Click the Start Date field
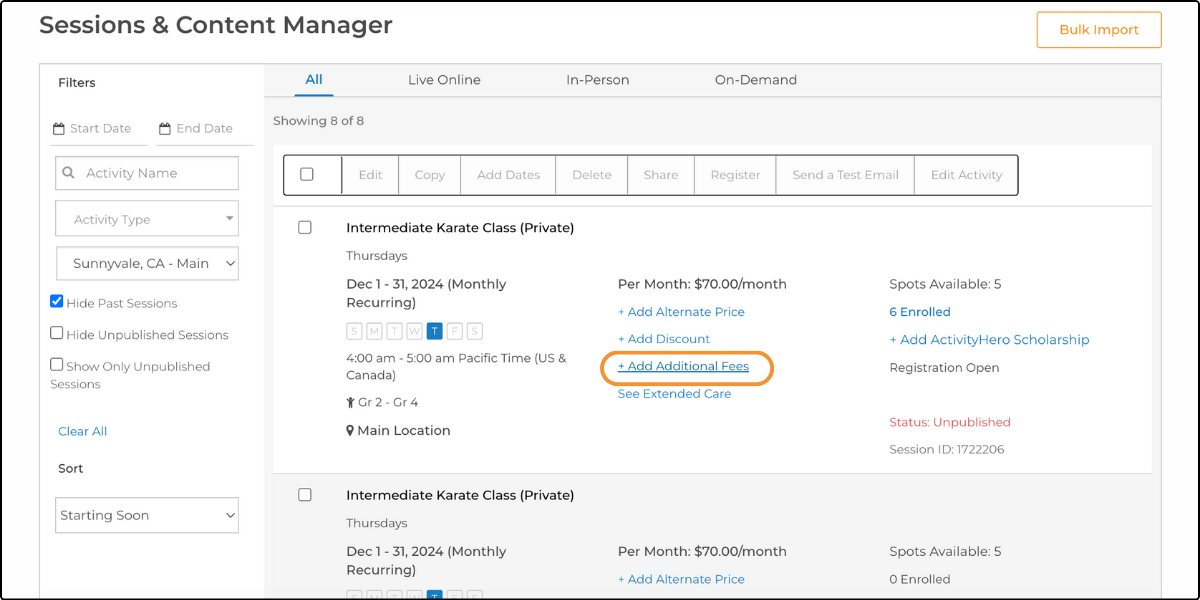The image size is (1200, 600). tap(99, 129)
